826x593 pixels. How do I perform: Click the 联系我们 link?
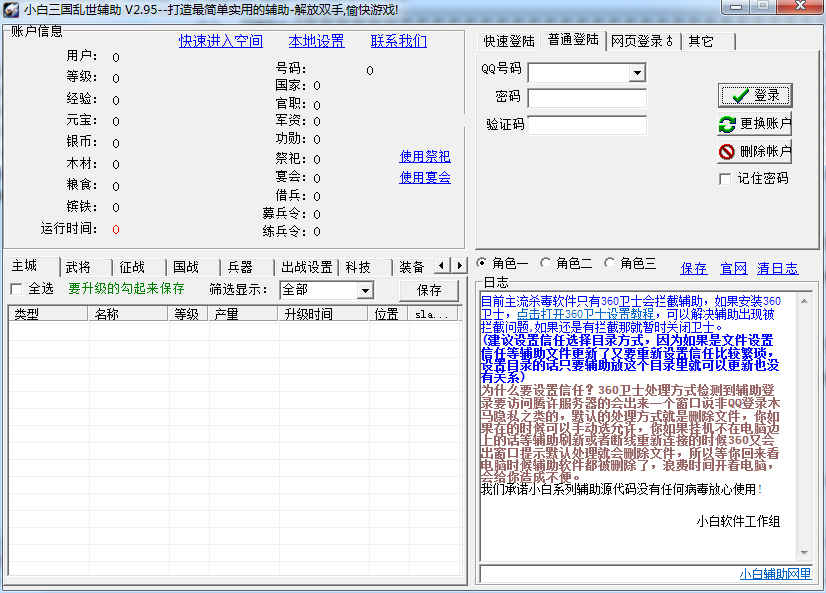point(399,41)
